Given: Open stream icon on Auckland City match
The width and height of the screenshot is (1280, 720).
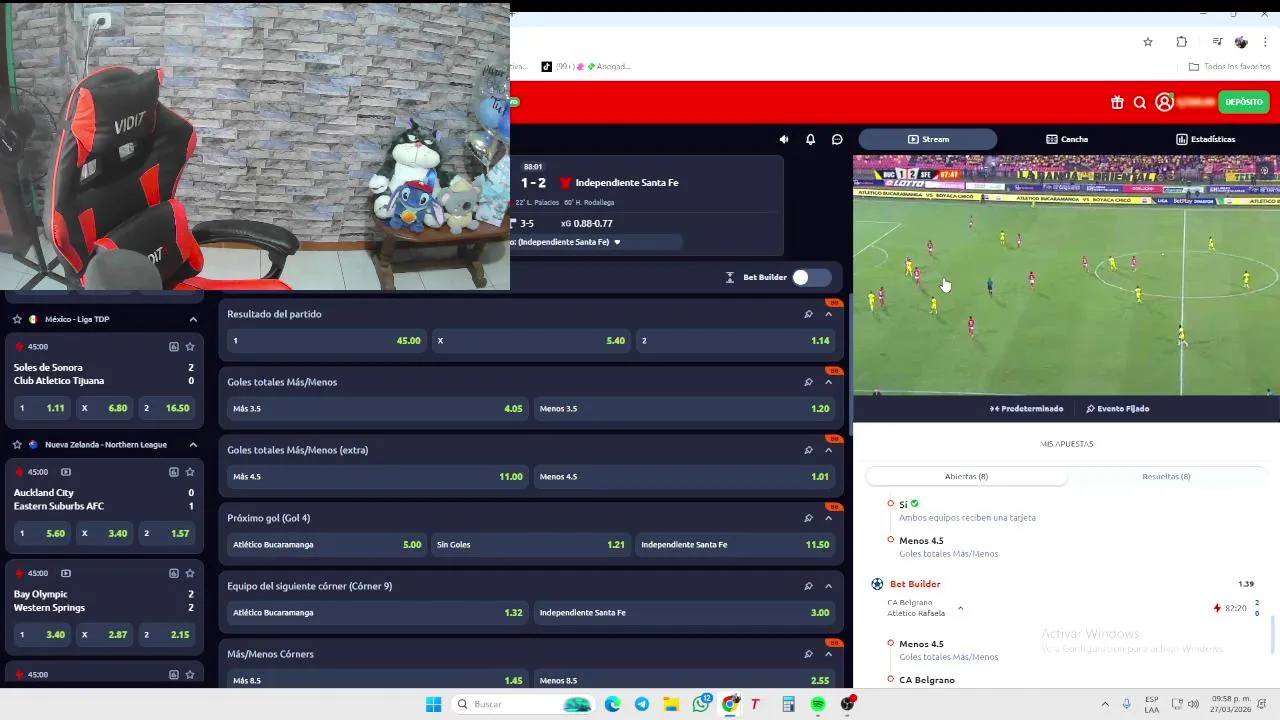Looking at the screenshot, I should (66, 472).
